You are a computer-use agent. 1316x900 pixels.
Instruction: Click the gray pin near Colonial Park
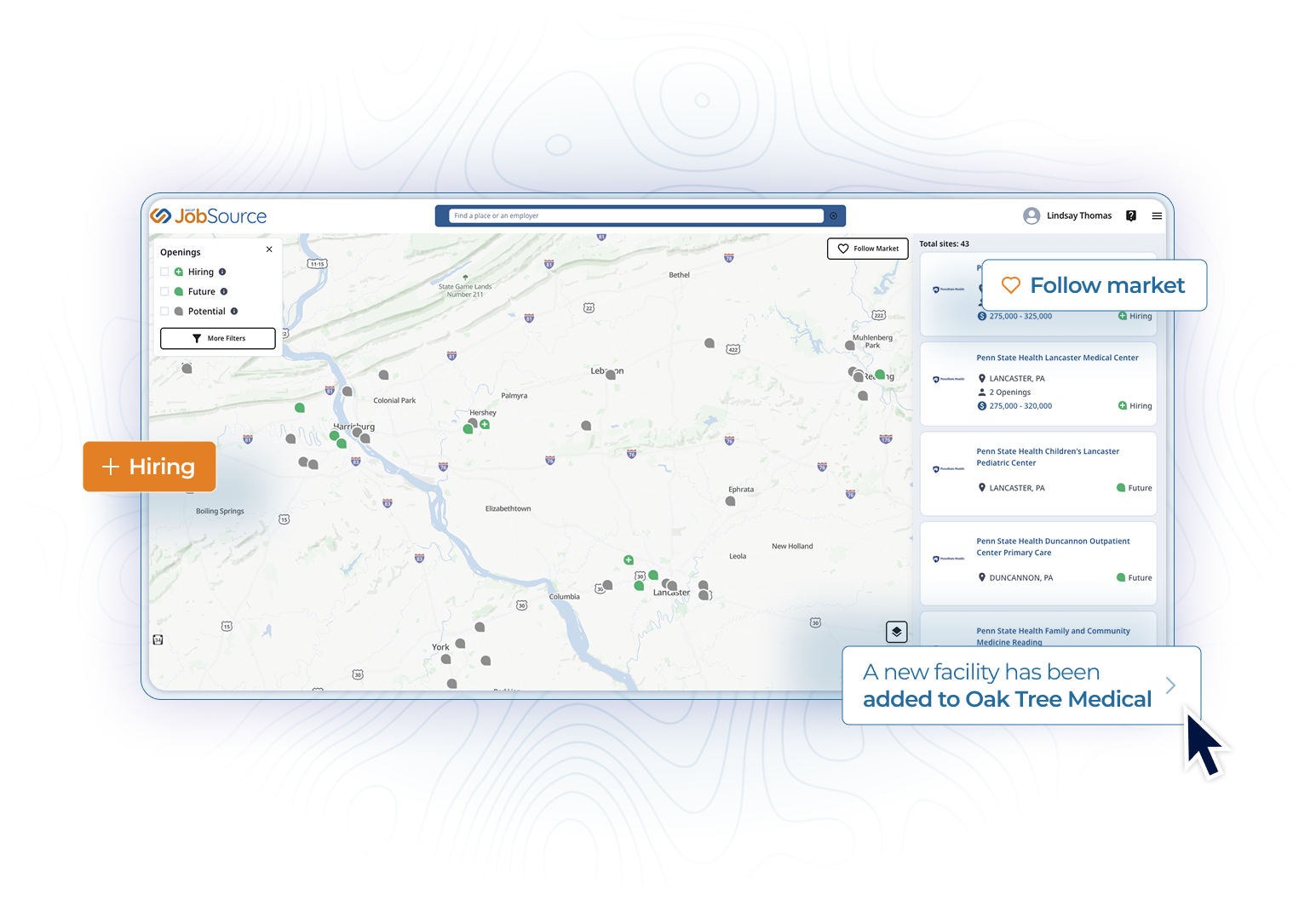[x=384, y=375]
